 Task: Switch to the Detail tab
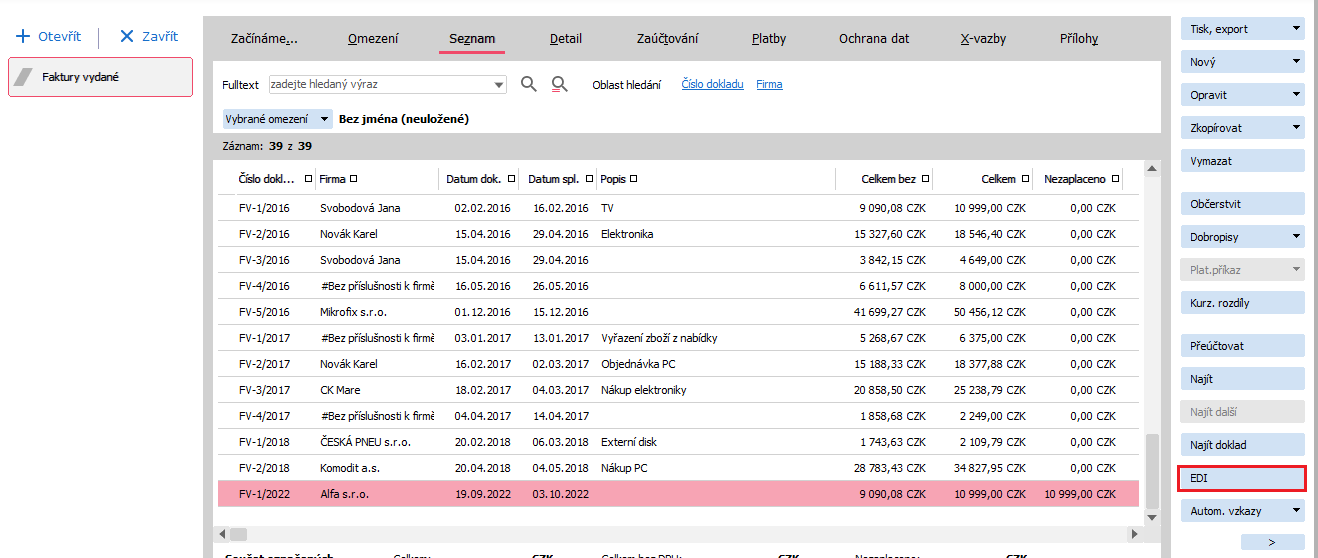(x=566, y=39)
